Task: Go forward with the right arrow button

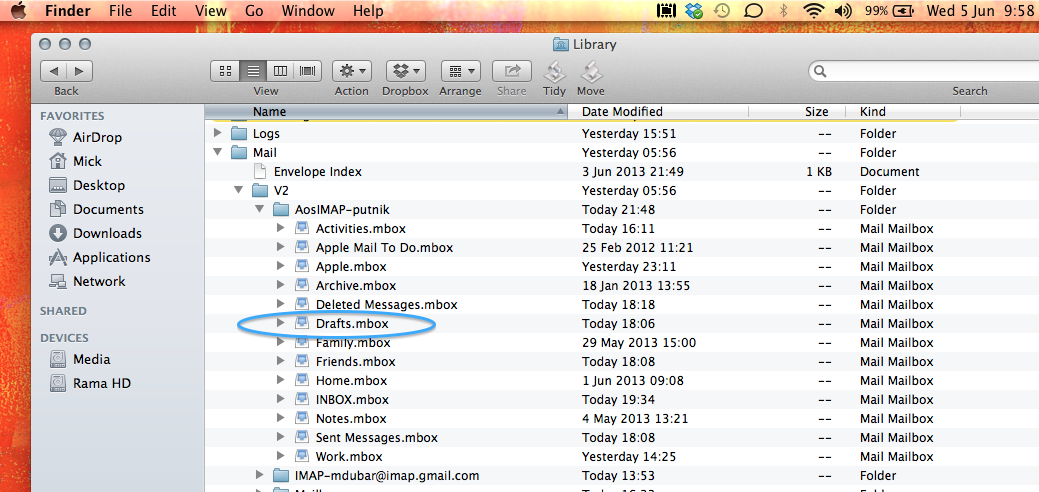Action: click(x=80, y=70)
